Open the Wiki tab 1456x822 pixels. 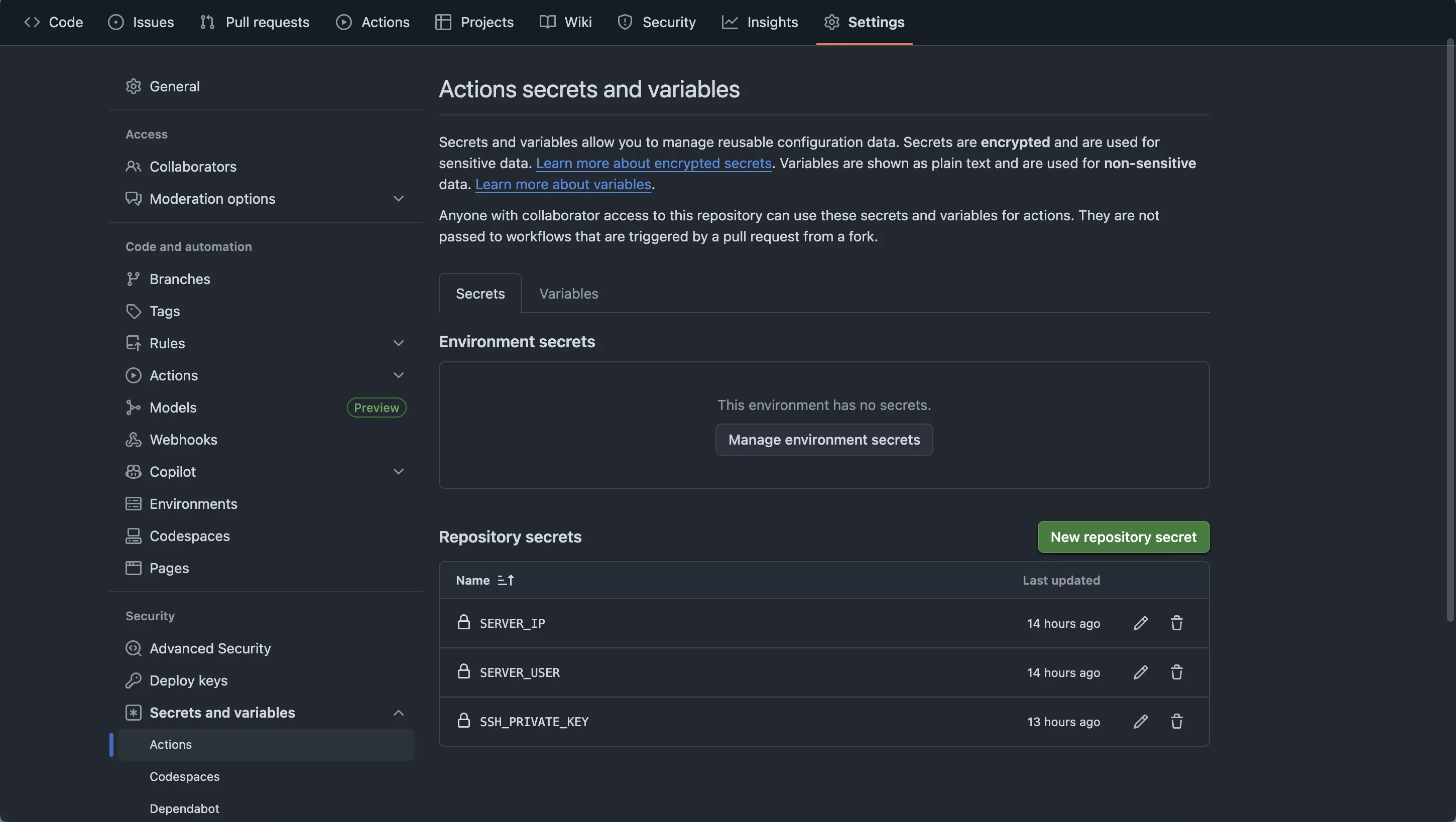(x=565, y=22)
